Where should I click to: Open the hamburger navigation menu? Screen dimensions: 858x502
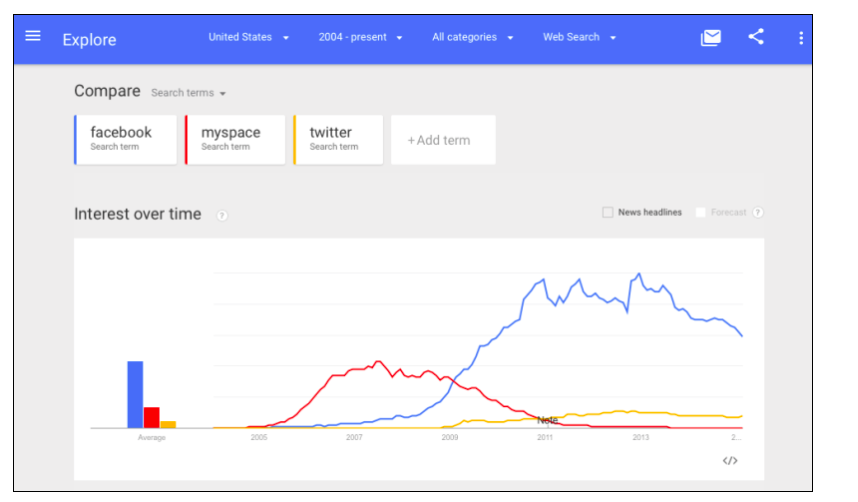(x=33, y=36)
